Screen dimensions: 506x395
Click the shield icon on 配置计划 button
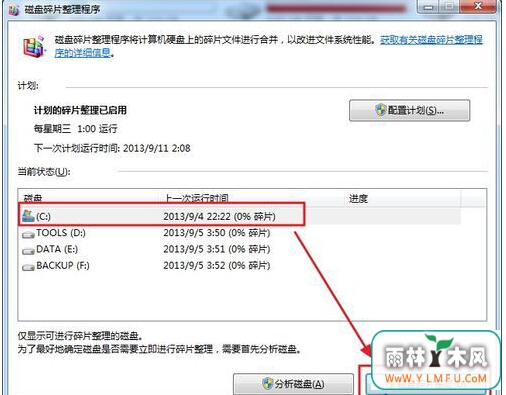380,110
